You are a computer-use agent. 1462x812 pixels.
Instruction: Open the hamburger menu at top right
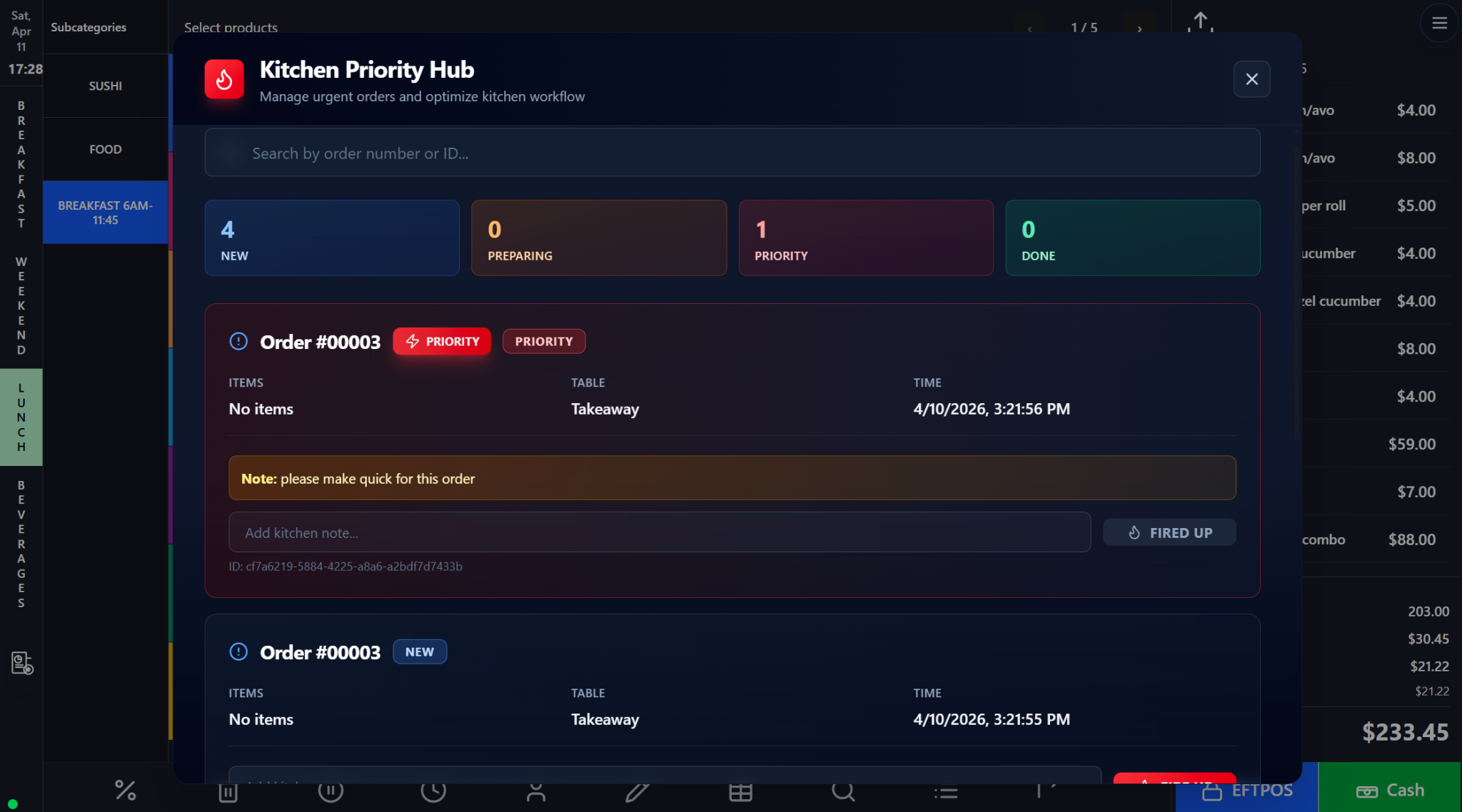click(1439, 23)
